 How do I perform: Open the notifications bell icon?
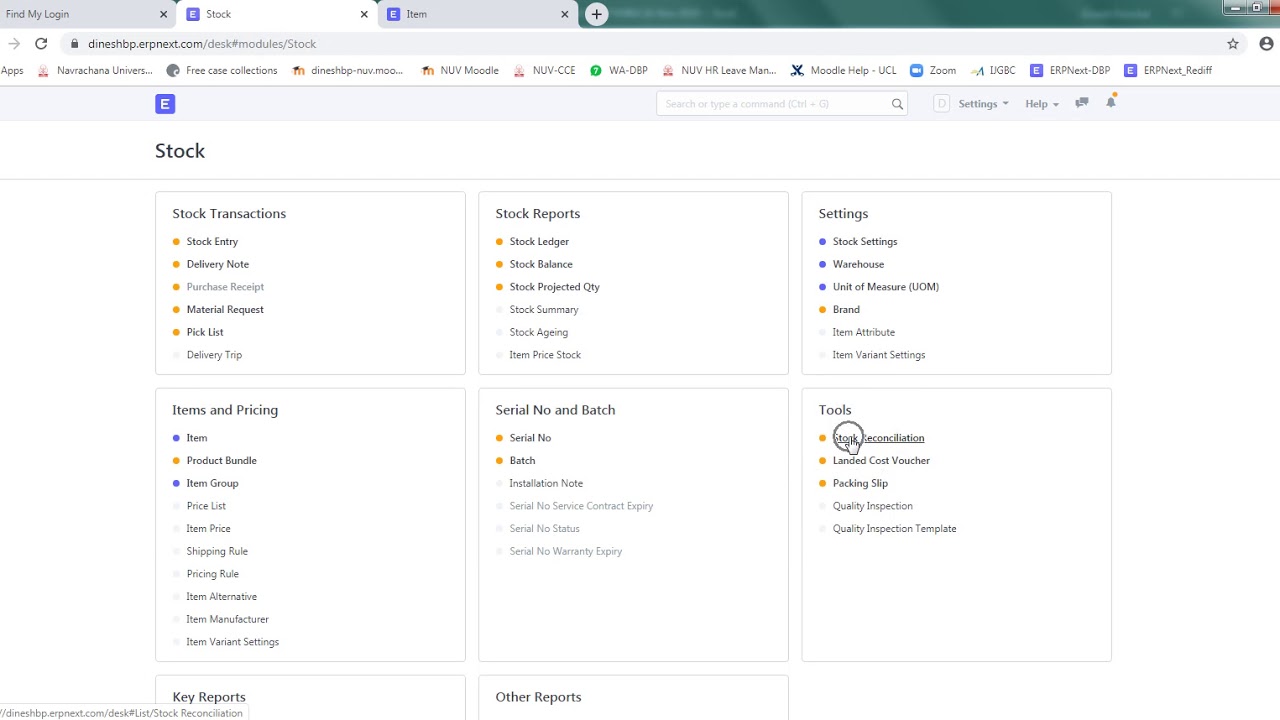tap(1110, 103)
